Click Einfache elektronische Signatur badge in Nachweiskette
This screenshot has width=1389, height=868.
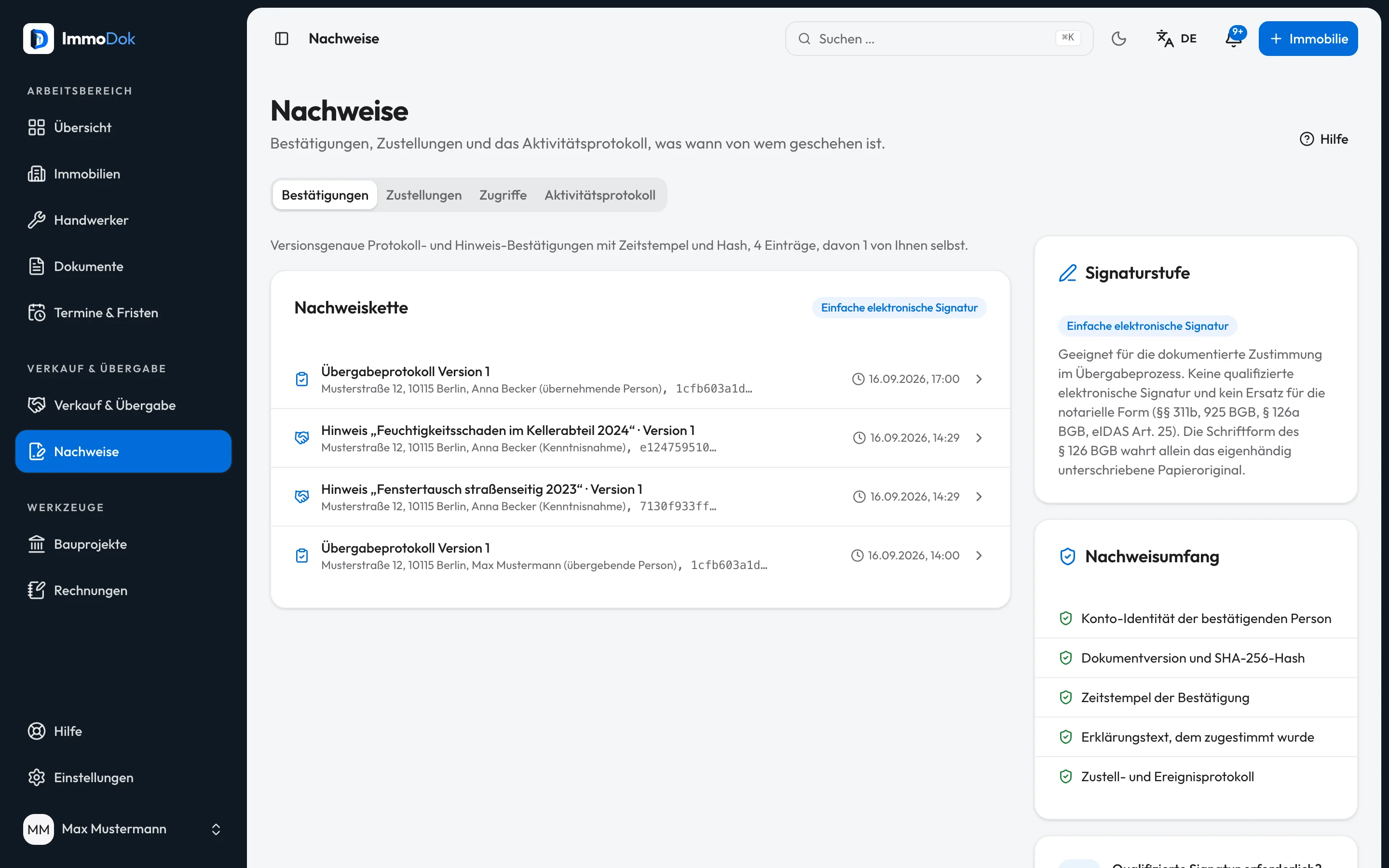pyautogui.click(x=899, y=308)
